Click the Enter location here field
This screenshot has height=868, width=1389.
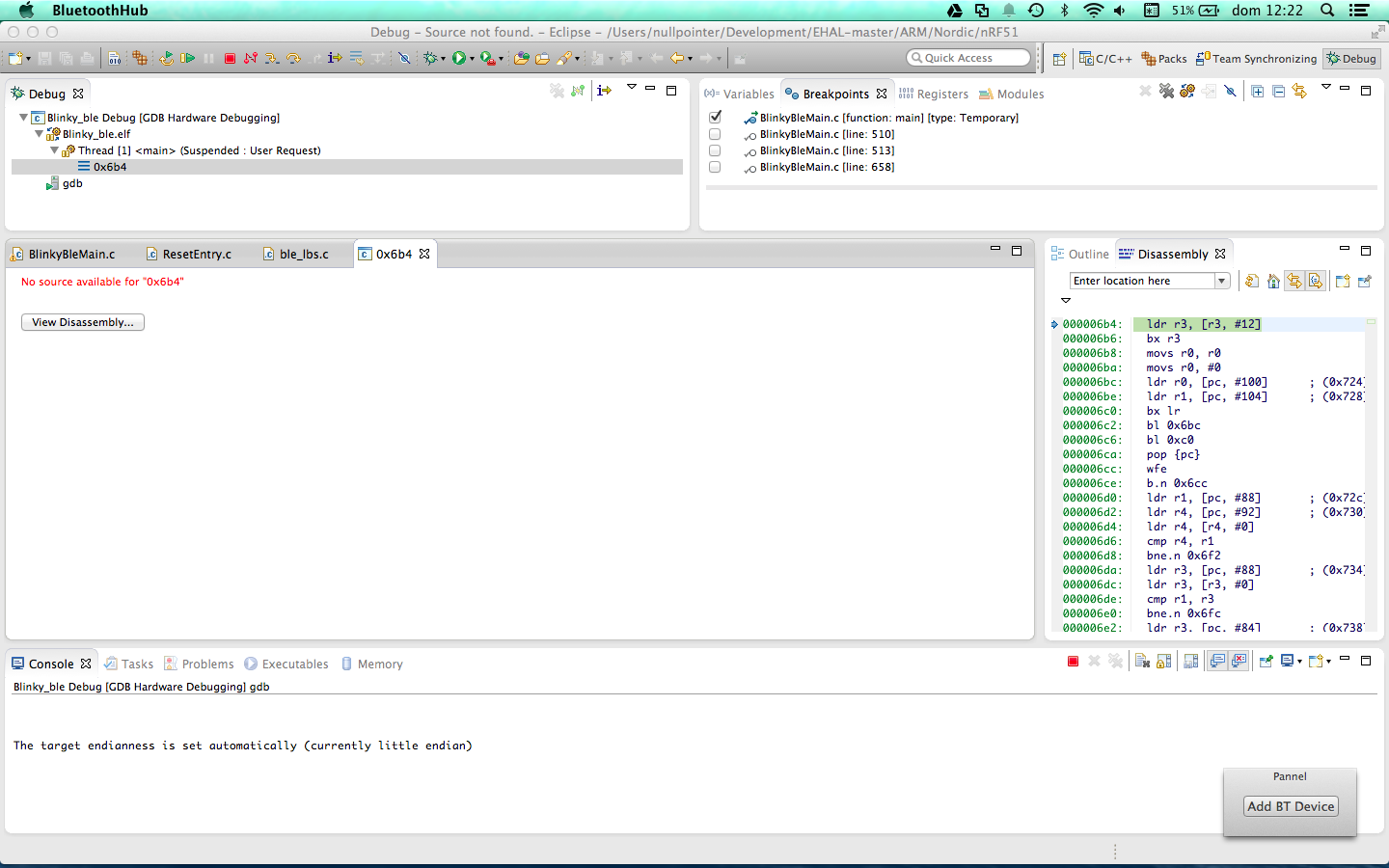coord(1142,281)
